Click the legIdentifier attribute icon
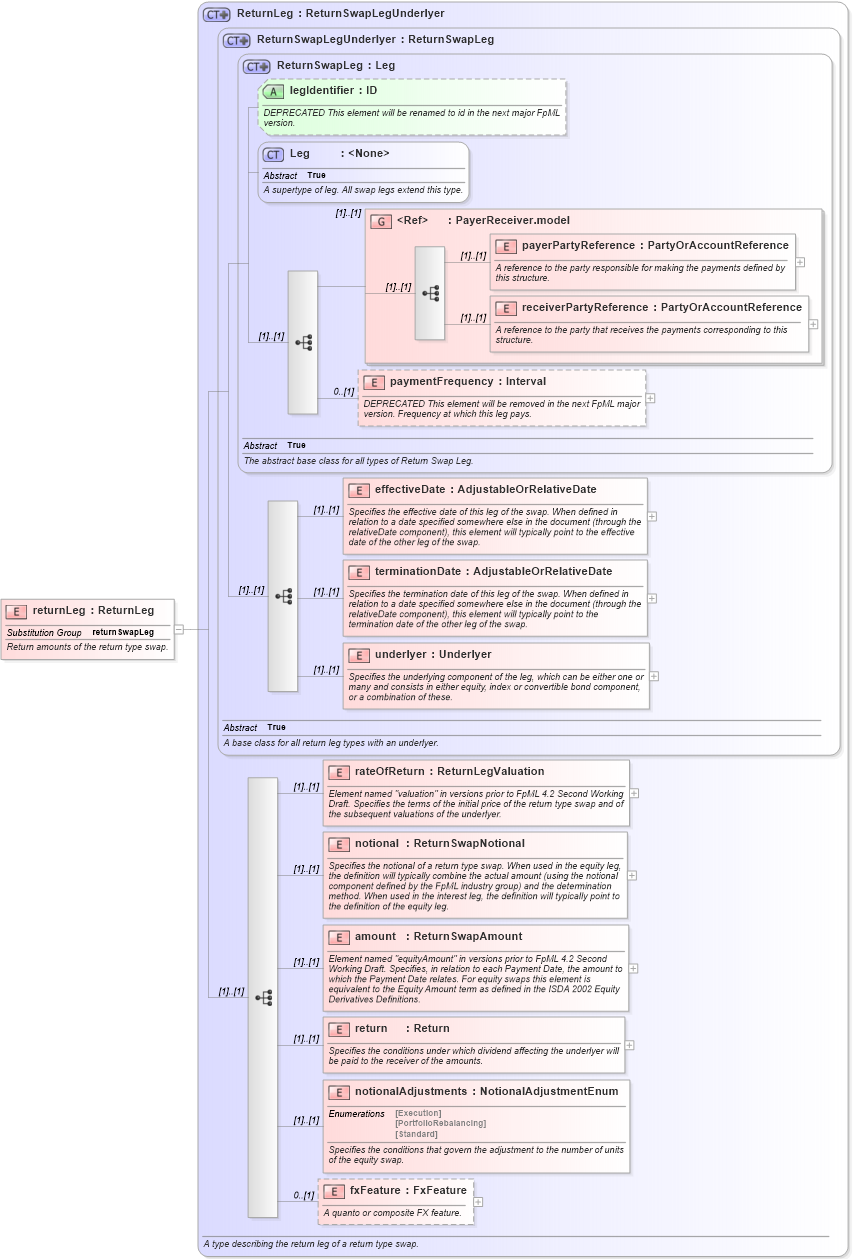 tap(271, 90)
